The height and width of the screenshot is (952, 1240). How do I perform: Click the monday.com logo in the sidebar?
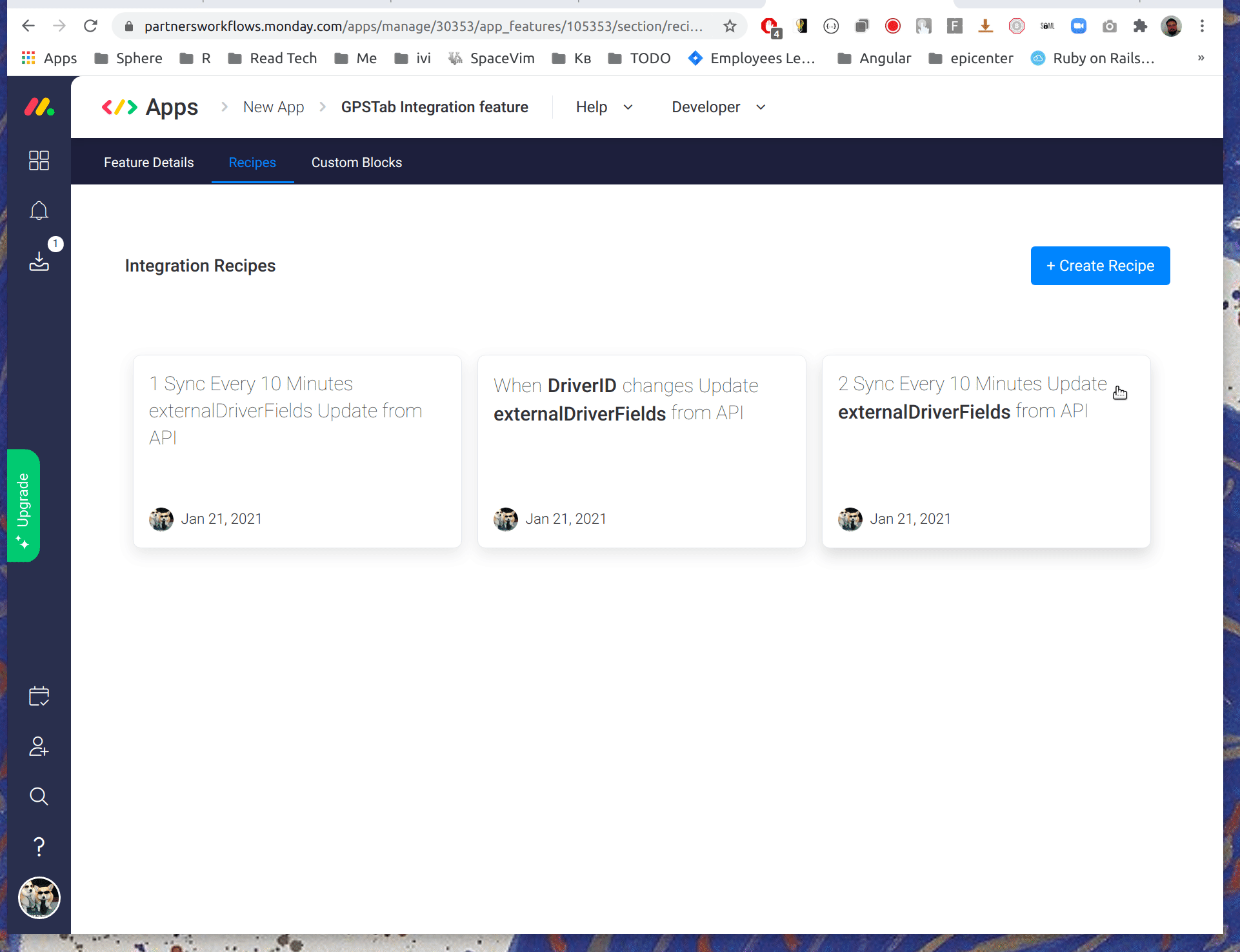38,107
